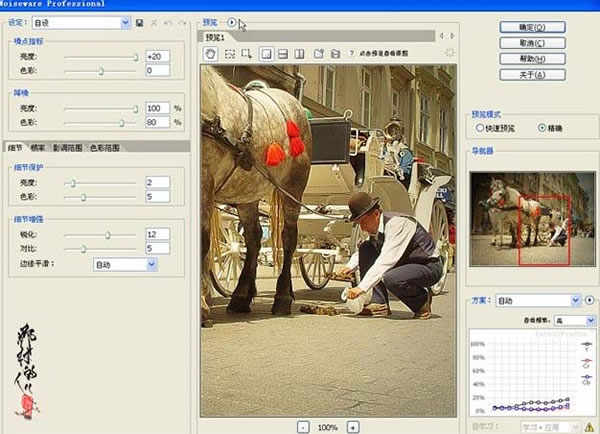Click the noise reduction 色彩 field showing 80
This screenshot has height=434, width=600.
(x=158, y=122)
